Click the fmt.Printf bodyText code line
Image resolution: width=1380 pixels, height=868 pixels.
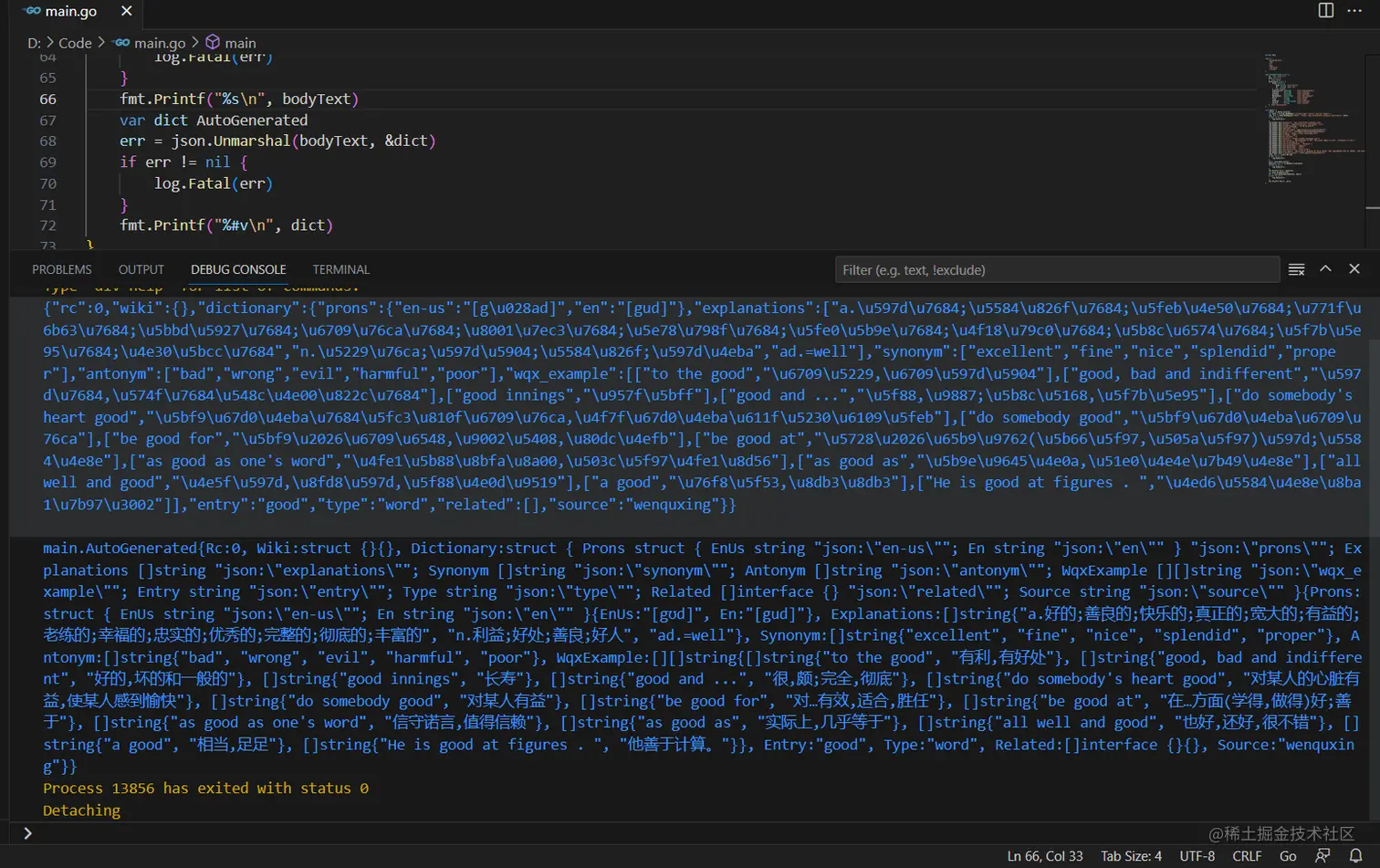239,99
